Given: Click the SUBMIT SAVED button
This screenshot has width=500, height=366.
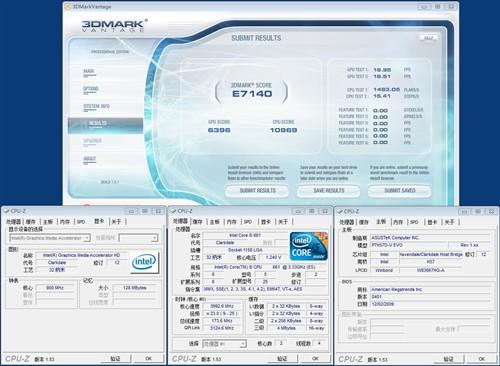Looking at the screenshot, I should [x=400, y=191].
